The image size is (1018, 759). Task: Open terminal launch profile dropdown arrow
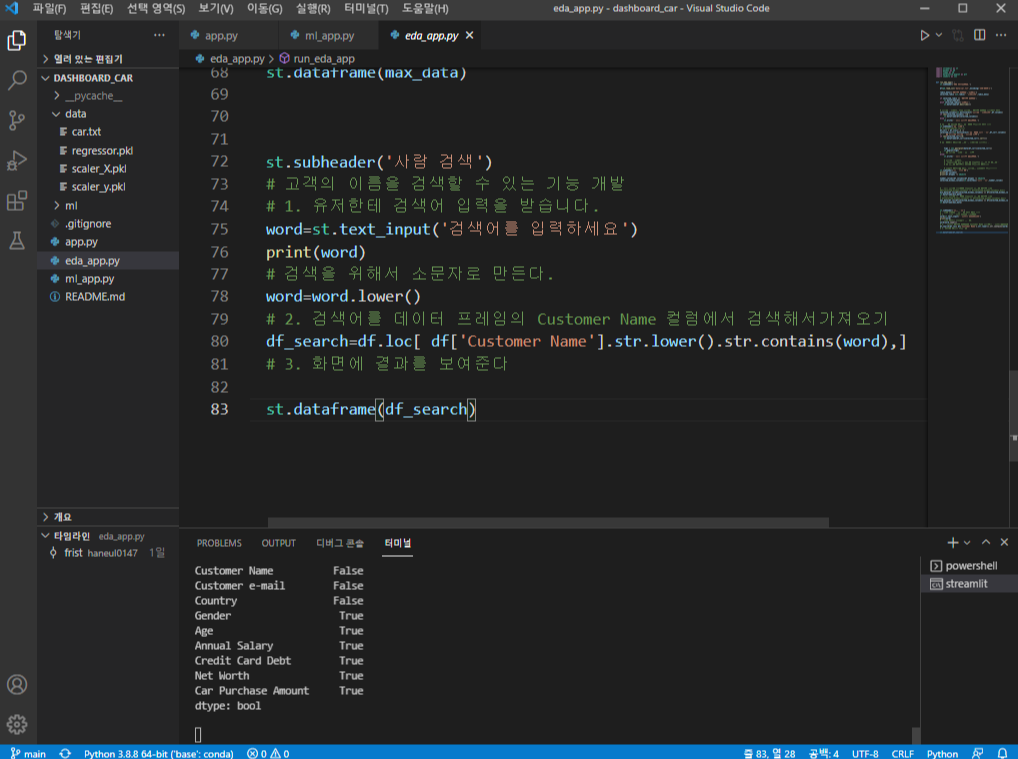pyautogui.click(x=967, y=542)
